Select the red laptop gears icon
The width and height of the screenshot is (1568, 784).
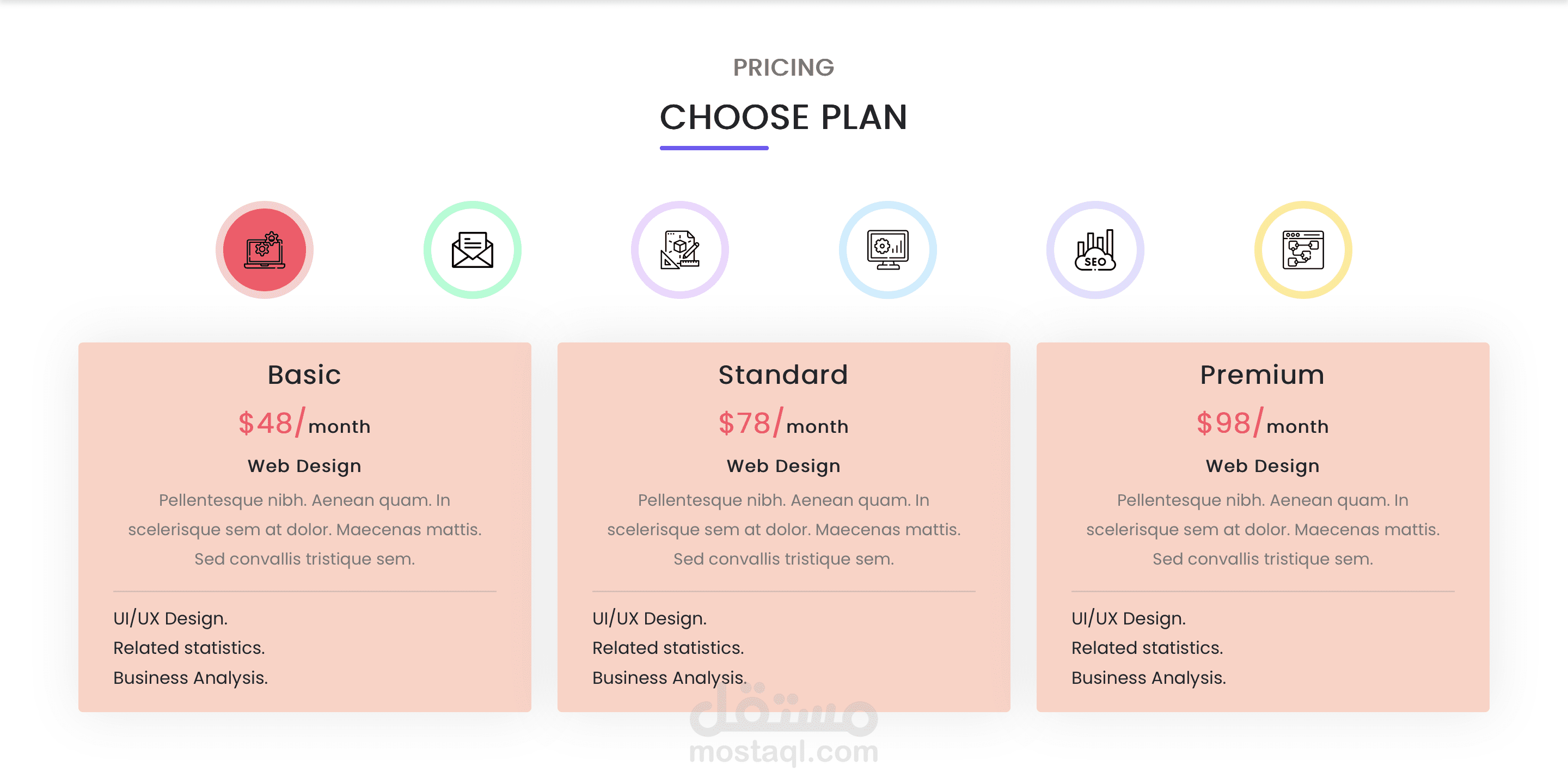coord(264,249)
